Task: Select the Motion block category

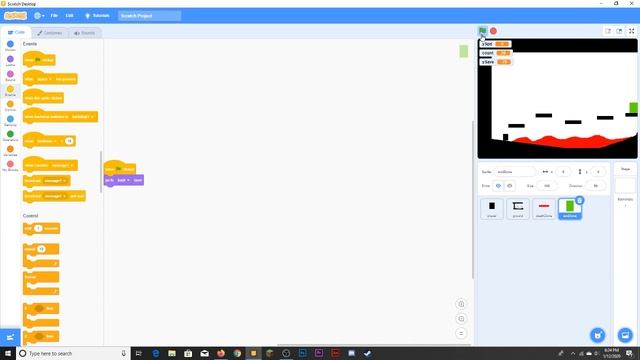Action: pos(10,46)
